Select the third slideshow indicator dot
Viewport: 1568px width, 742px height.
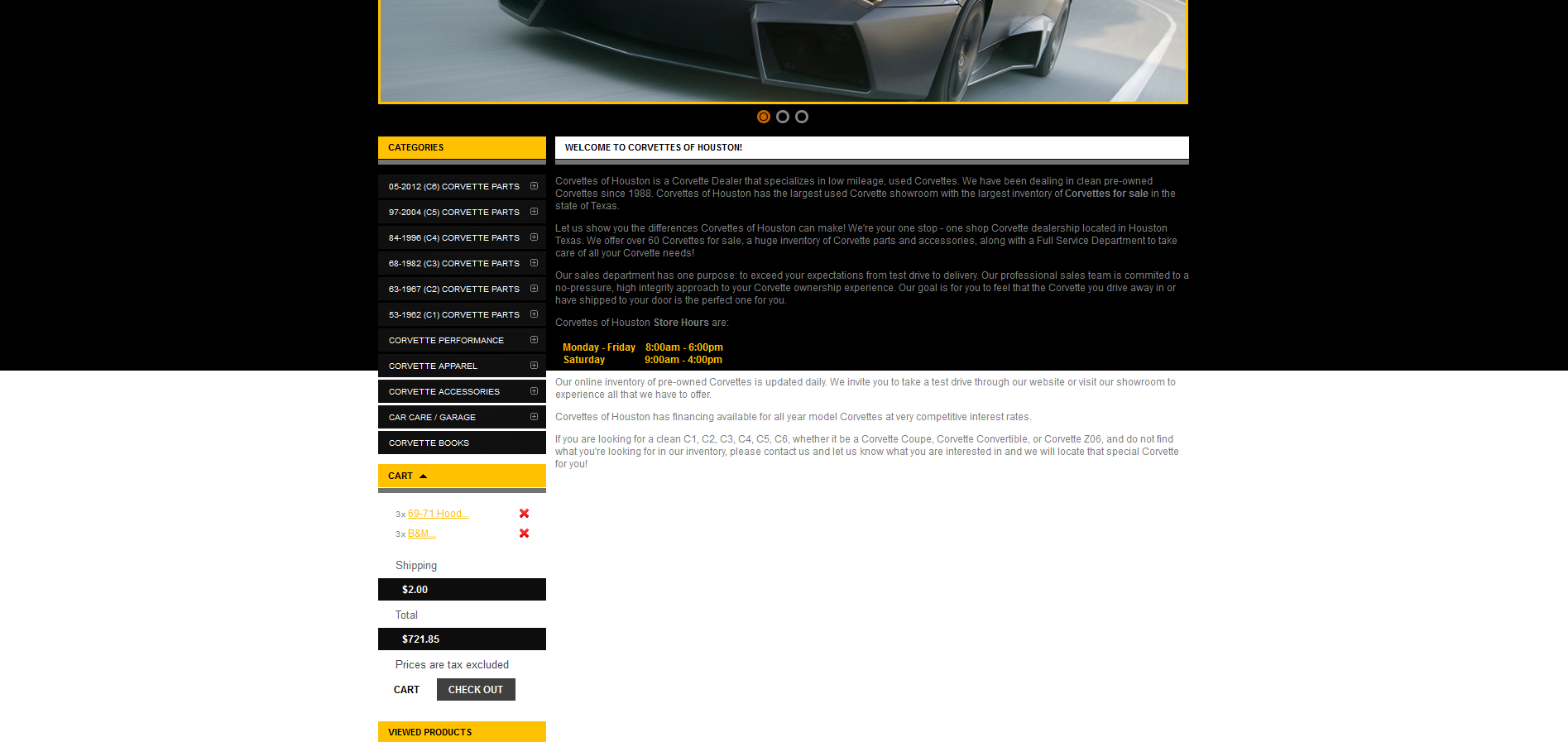point(802,117)
